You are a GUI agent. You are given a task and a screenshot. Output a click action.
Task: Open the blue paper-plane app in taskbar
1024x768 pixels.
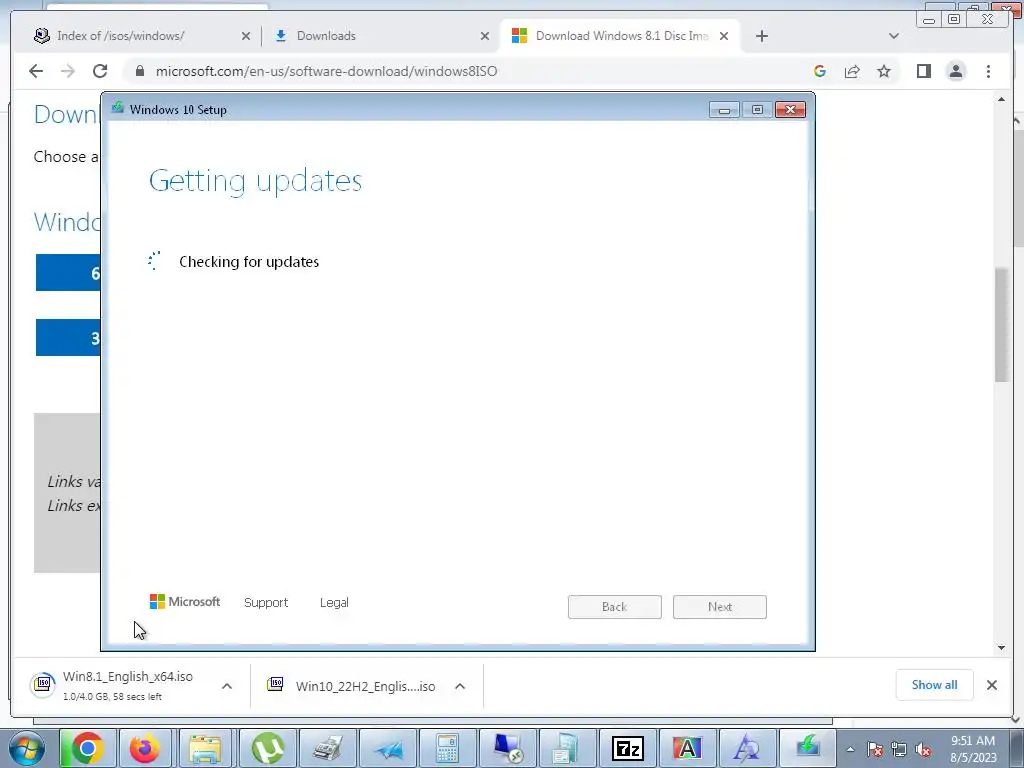[388, 748]
